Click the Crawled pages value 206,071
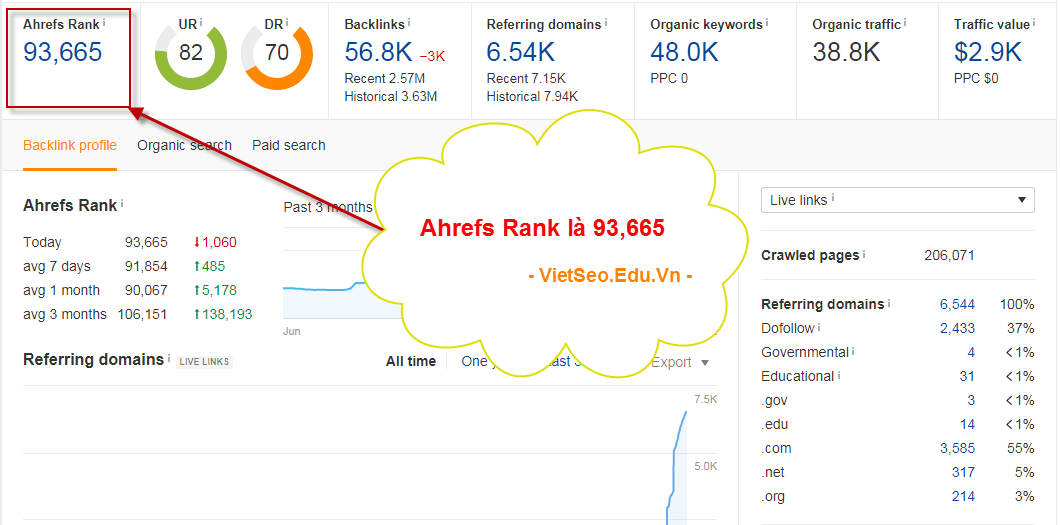Screen dimensions: 1060x525 (949, 255)
